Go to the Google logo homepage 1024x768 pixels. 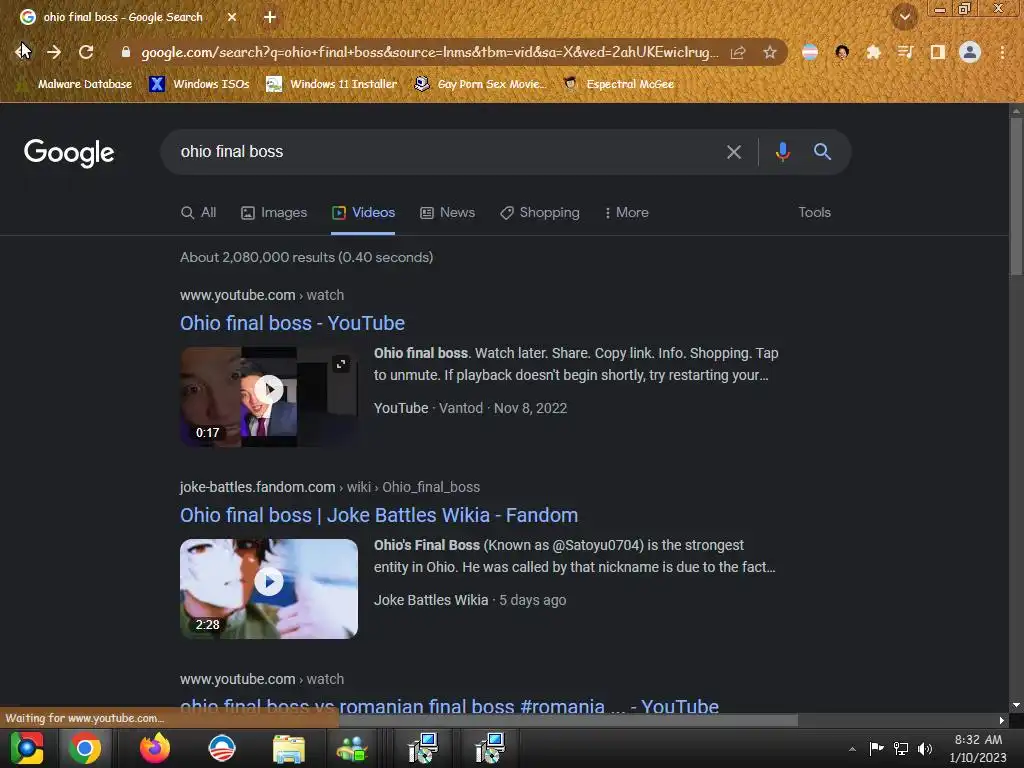pos(69,153)
